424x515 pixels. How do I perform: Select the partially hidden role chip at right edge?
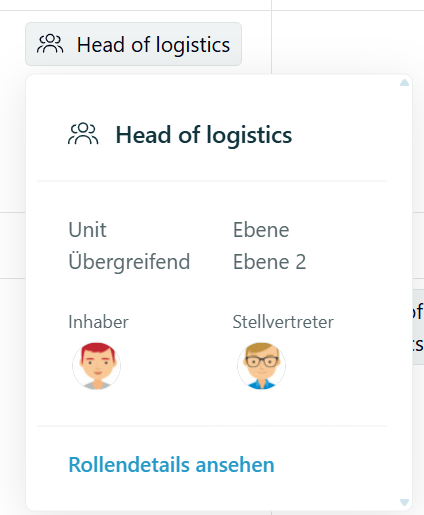pyautogui.click(x=418, y=327)
